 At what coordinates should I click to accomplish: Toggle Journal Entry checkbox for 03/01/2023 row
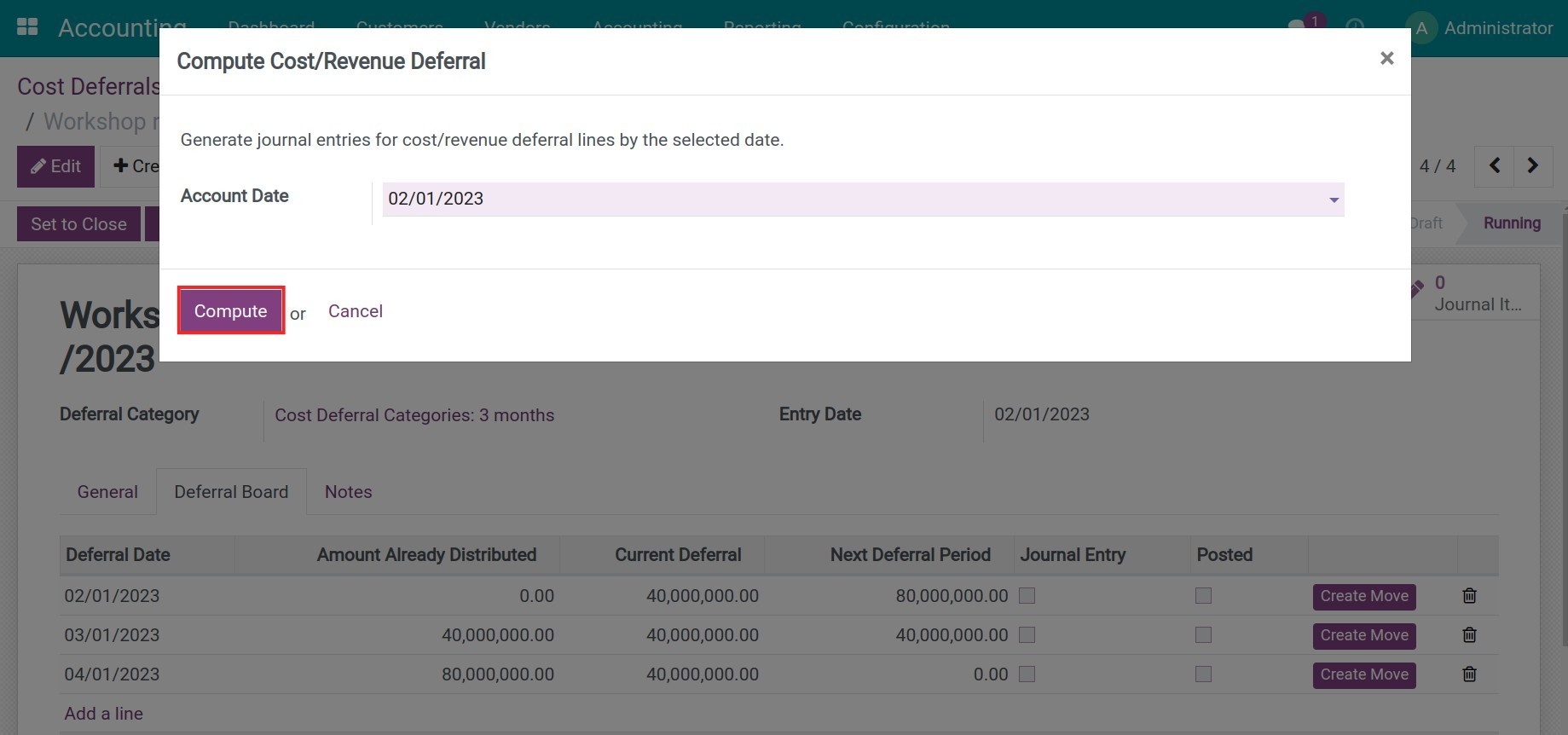click(x=1027, y=635)
